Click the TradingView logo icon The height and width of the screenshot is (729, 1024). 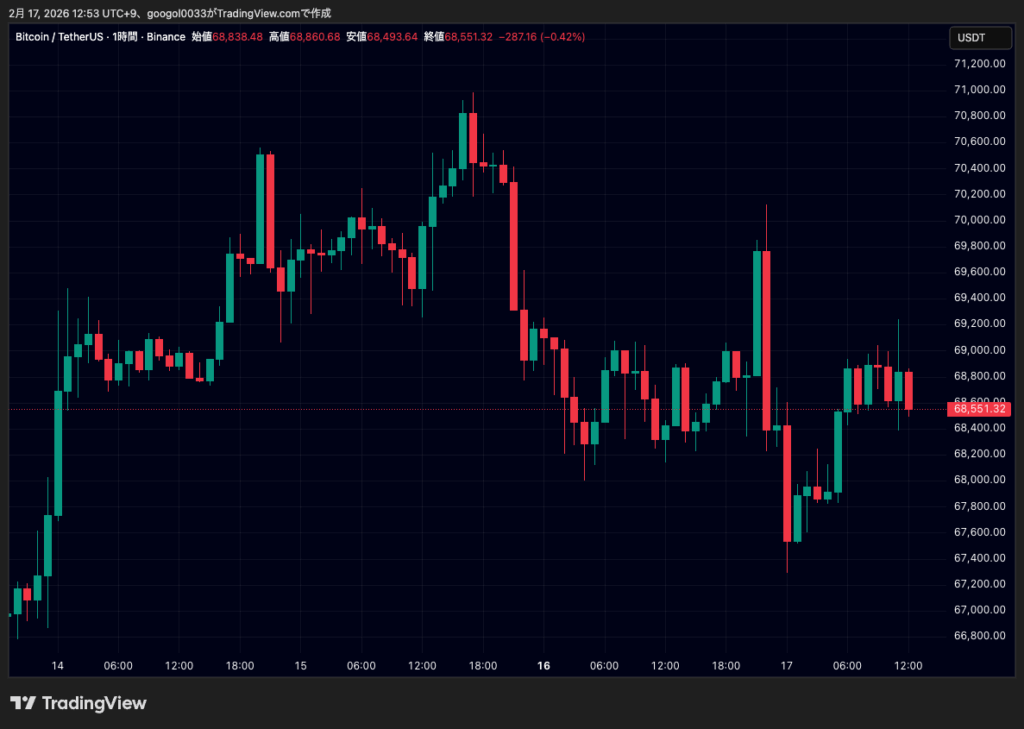pos(24,703)
